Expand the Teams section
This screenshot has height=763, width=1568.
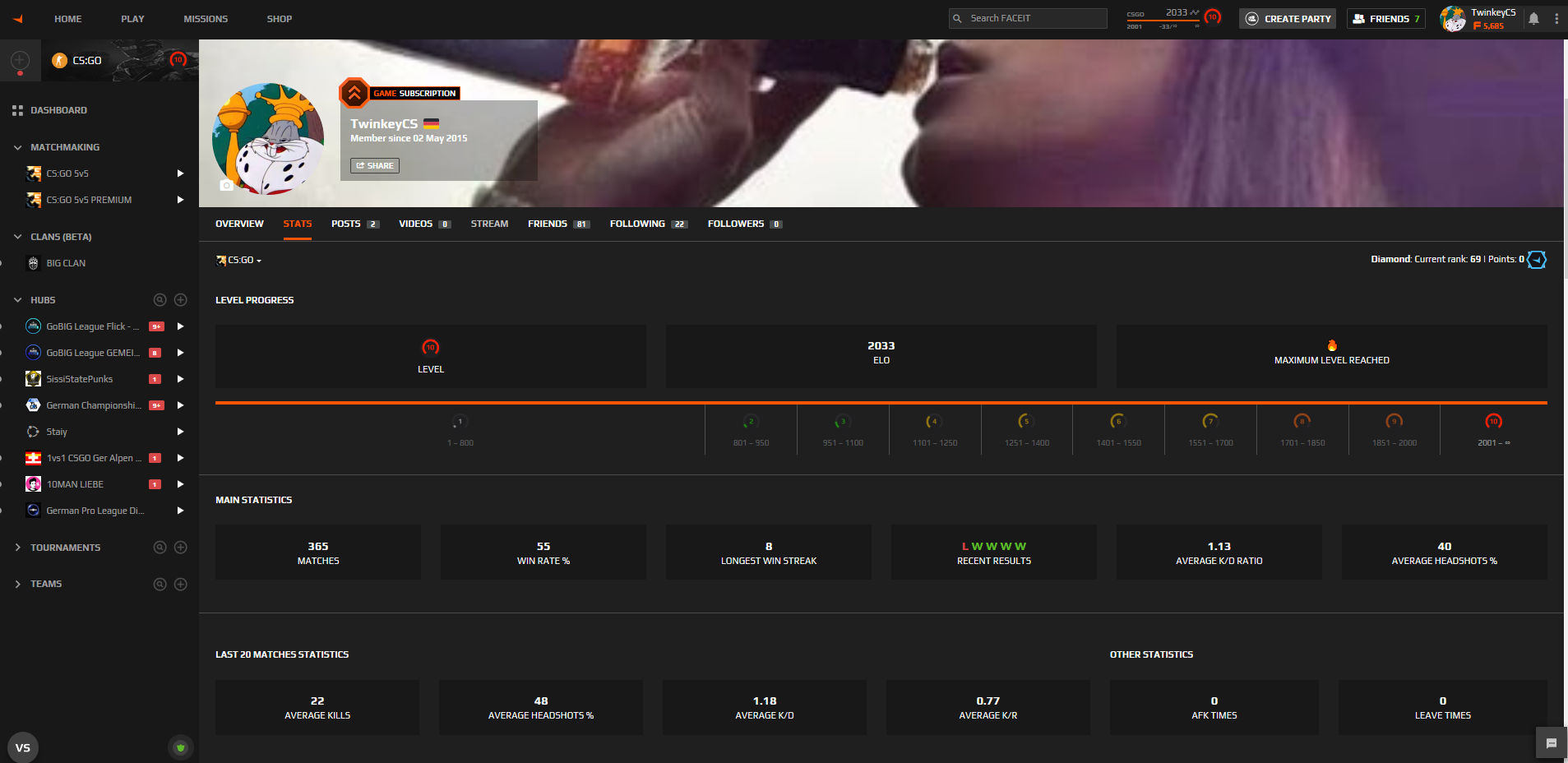click(17, 585)
